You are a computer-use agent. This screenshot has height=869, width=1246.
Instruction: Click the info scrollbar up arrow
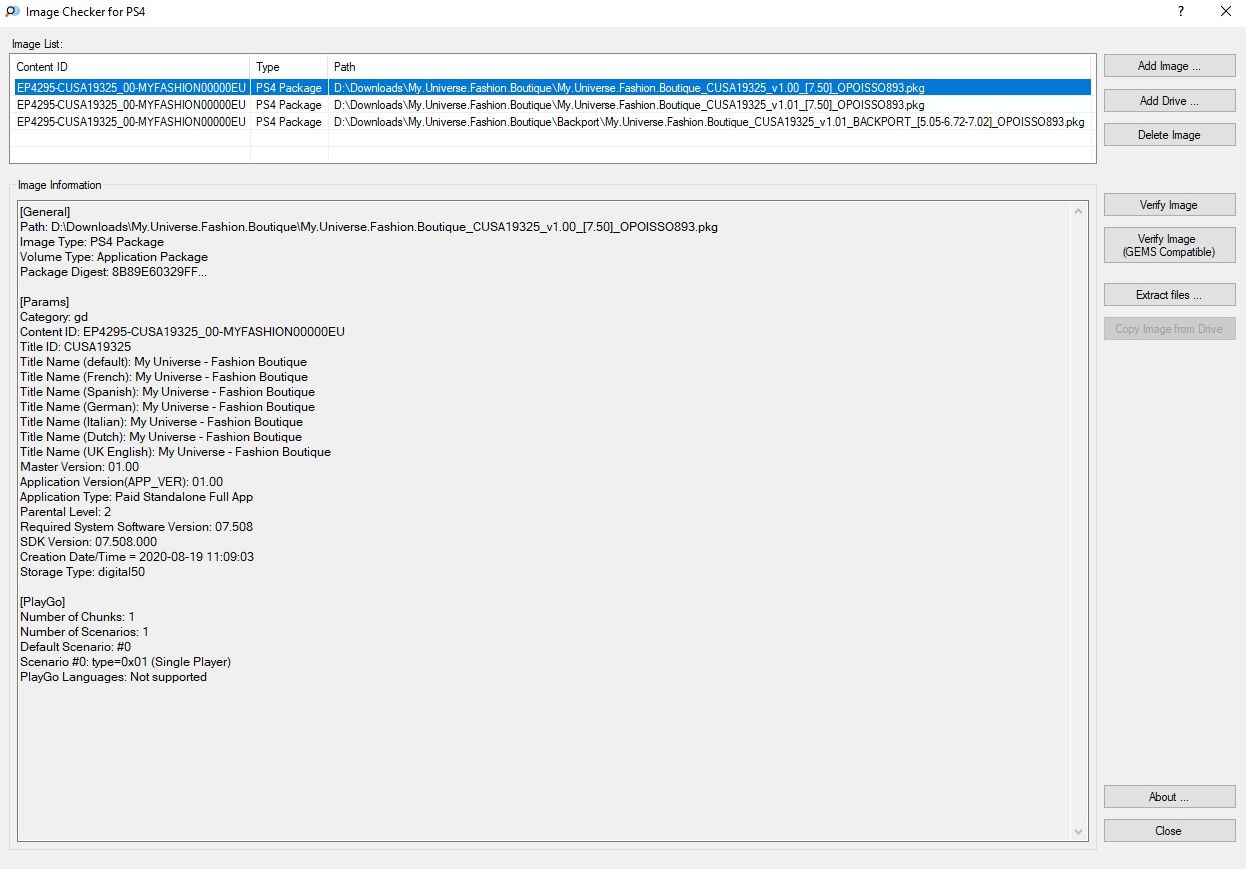pos(1078,211)
